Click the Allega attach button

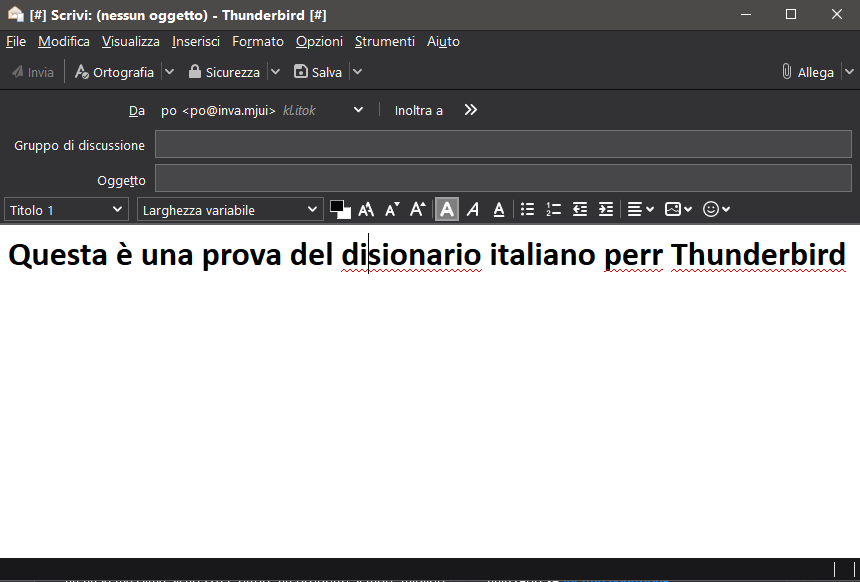point(808,72)
